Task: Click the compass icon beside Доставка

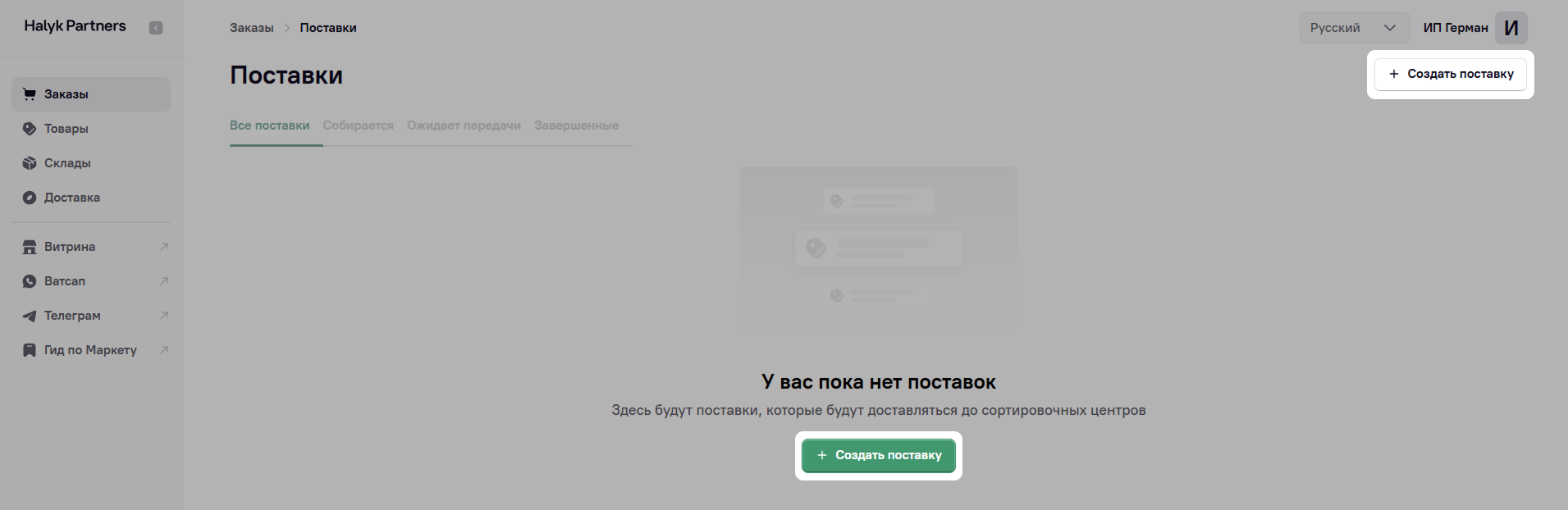Action: (x=30, y=198)
